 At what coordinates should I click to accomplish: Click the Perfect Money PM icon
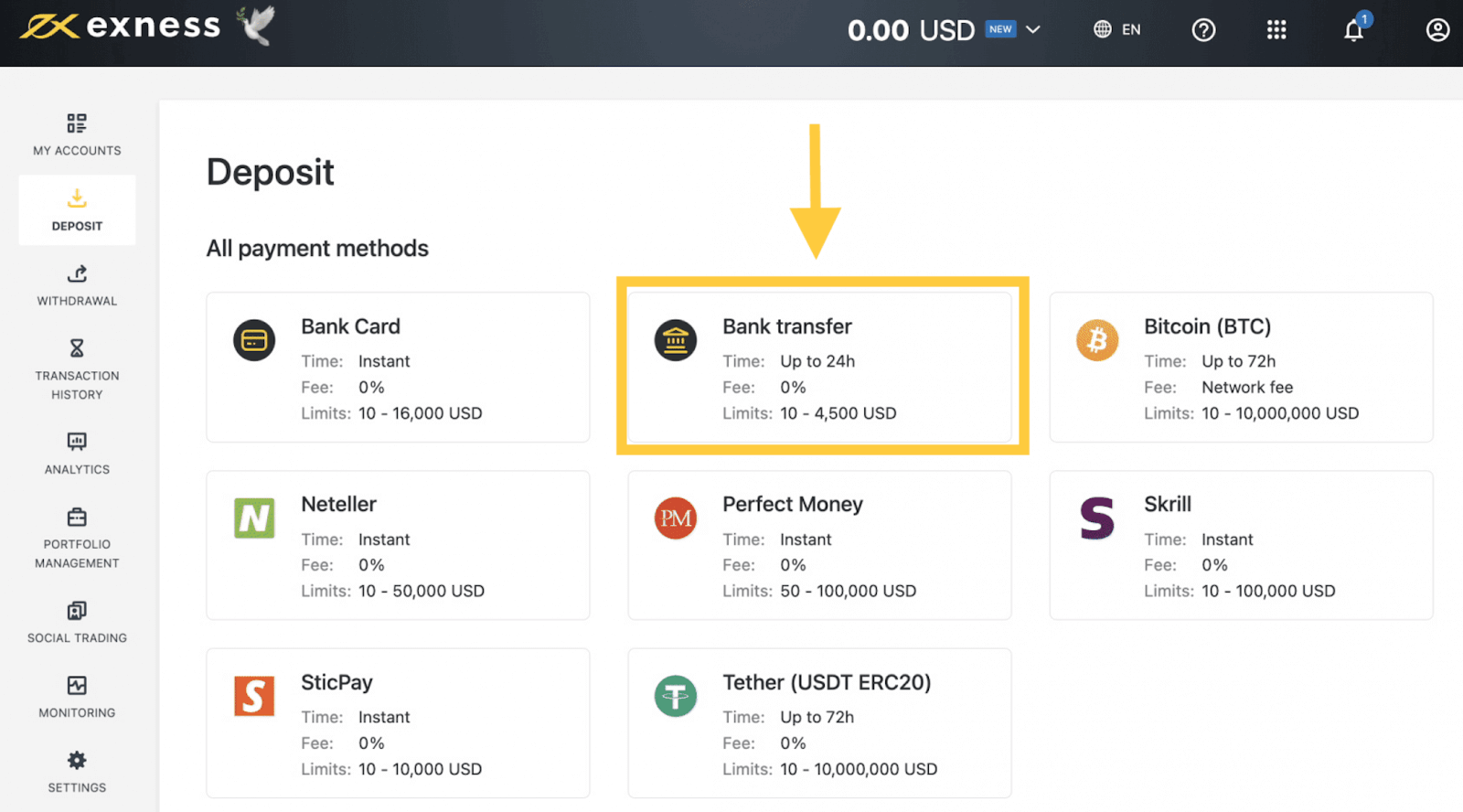click(x=676, y=518)
